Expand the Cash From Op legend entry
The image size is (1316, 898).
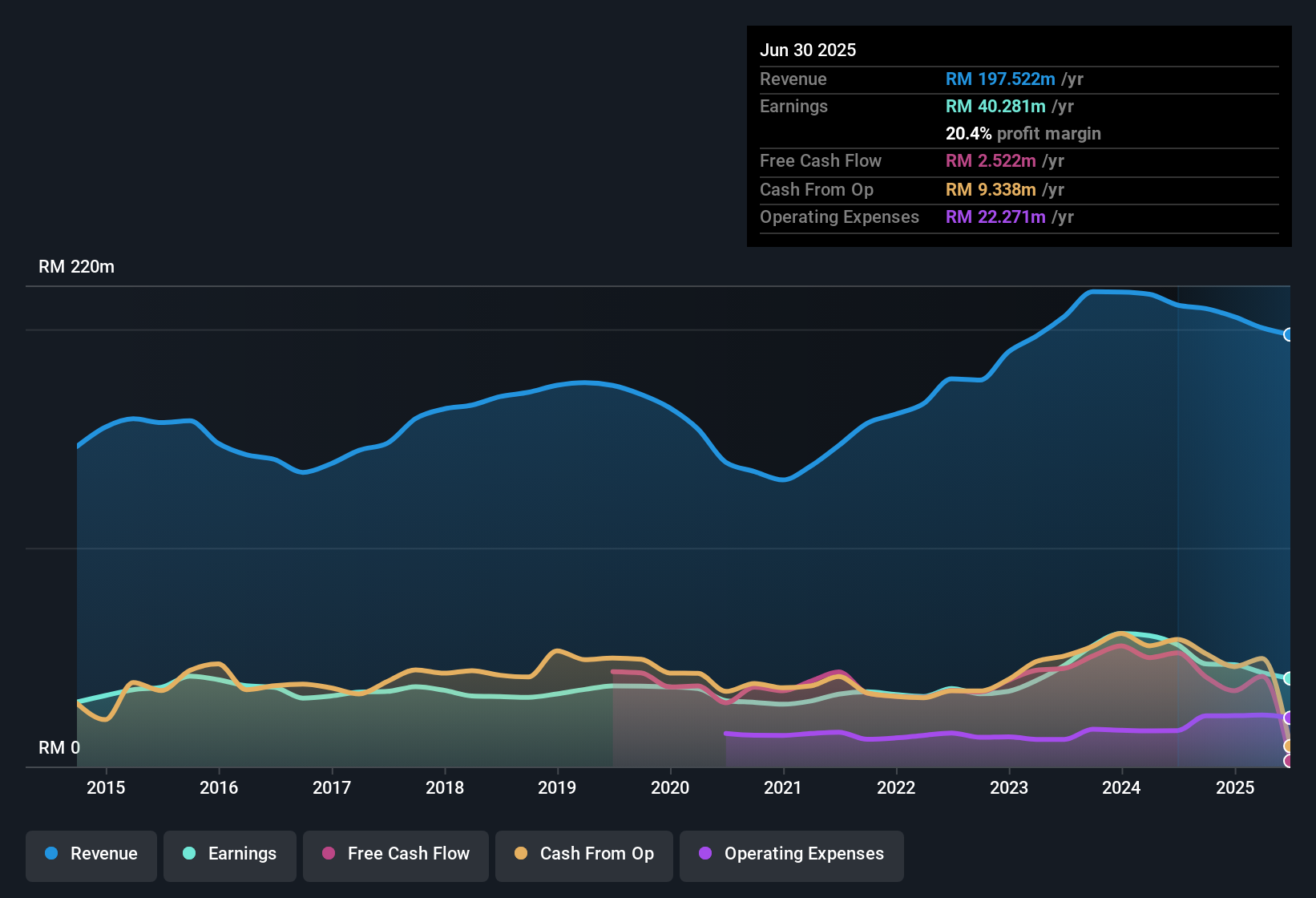583,854
